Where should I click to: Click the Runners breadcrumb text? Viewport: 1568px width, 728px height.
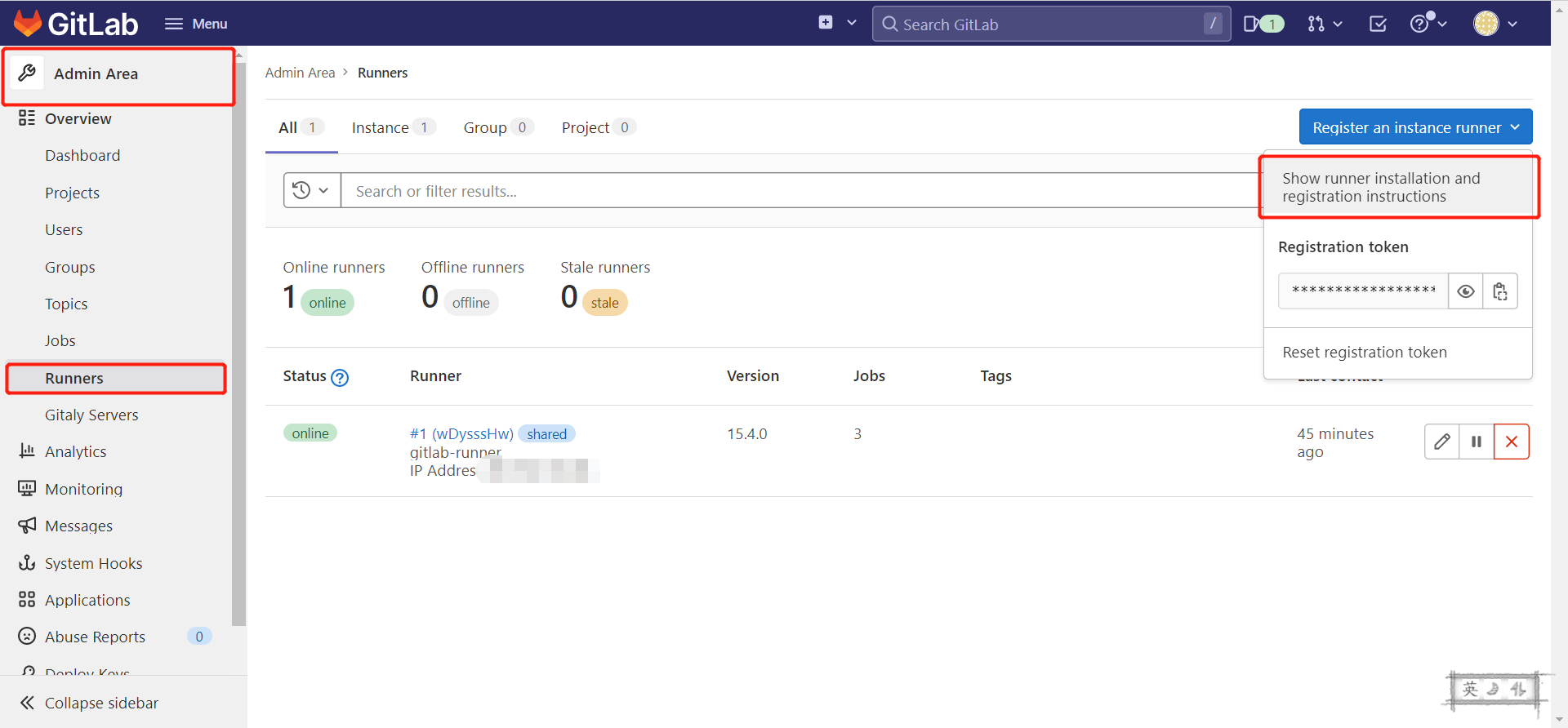[x=382, y=73]
